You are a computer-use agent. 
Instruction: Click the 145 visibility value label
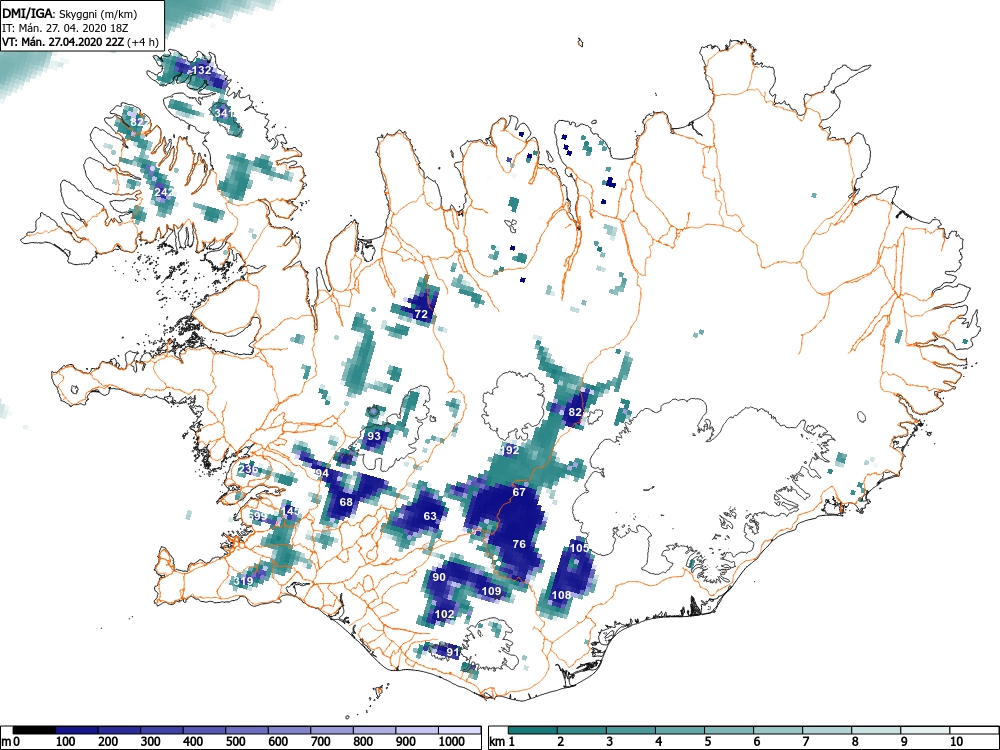(291, 510)
